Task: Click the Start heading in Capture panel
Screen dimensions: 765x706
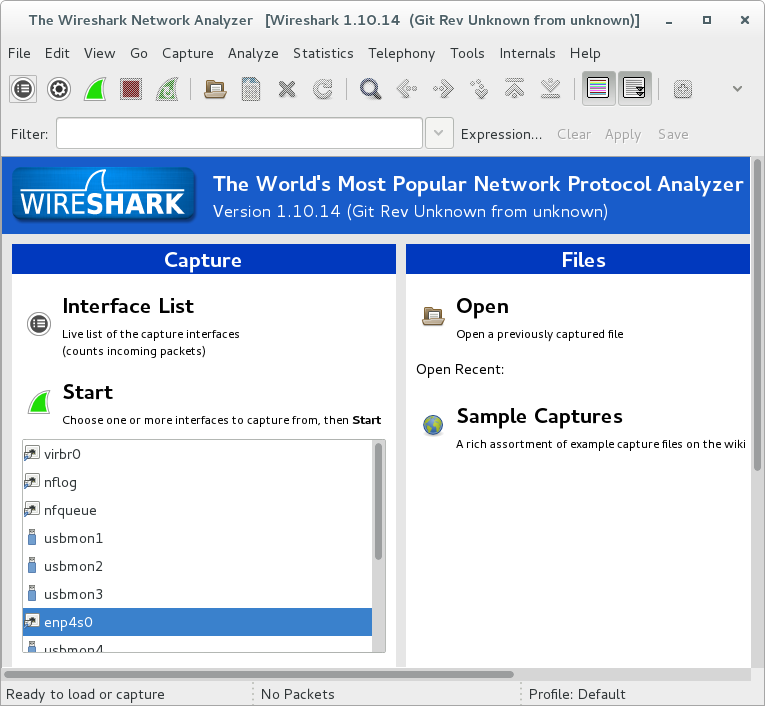Action: [88, 392]
